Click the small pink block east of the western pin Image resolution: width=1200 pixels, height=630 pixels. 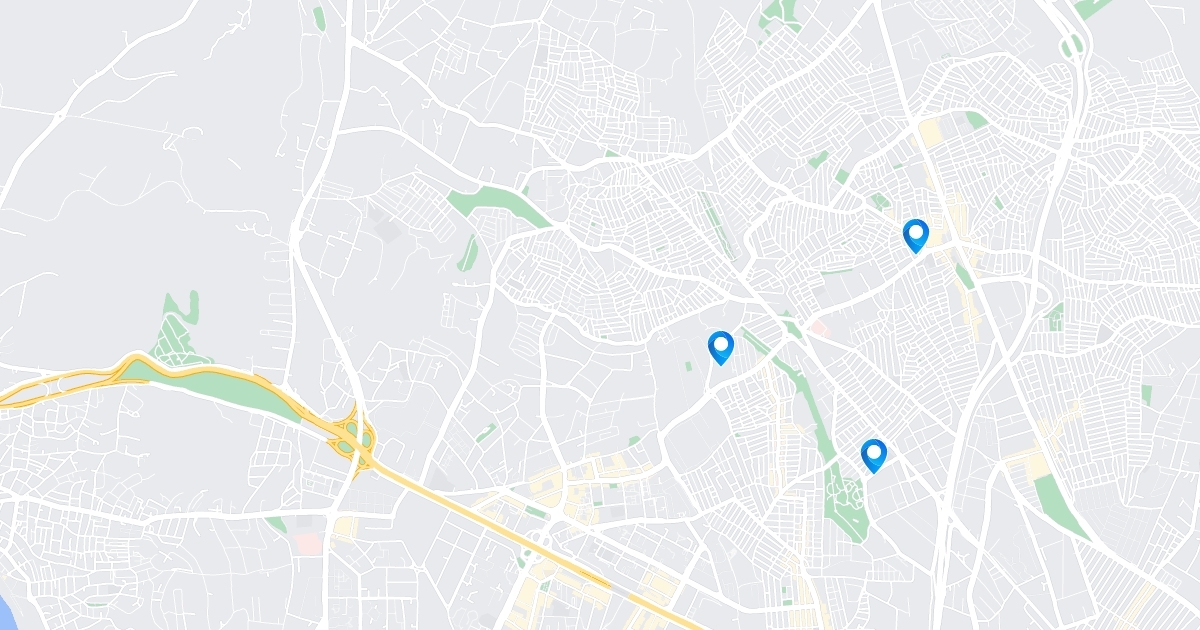point(819,327)
